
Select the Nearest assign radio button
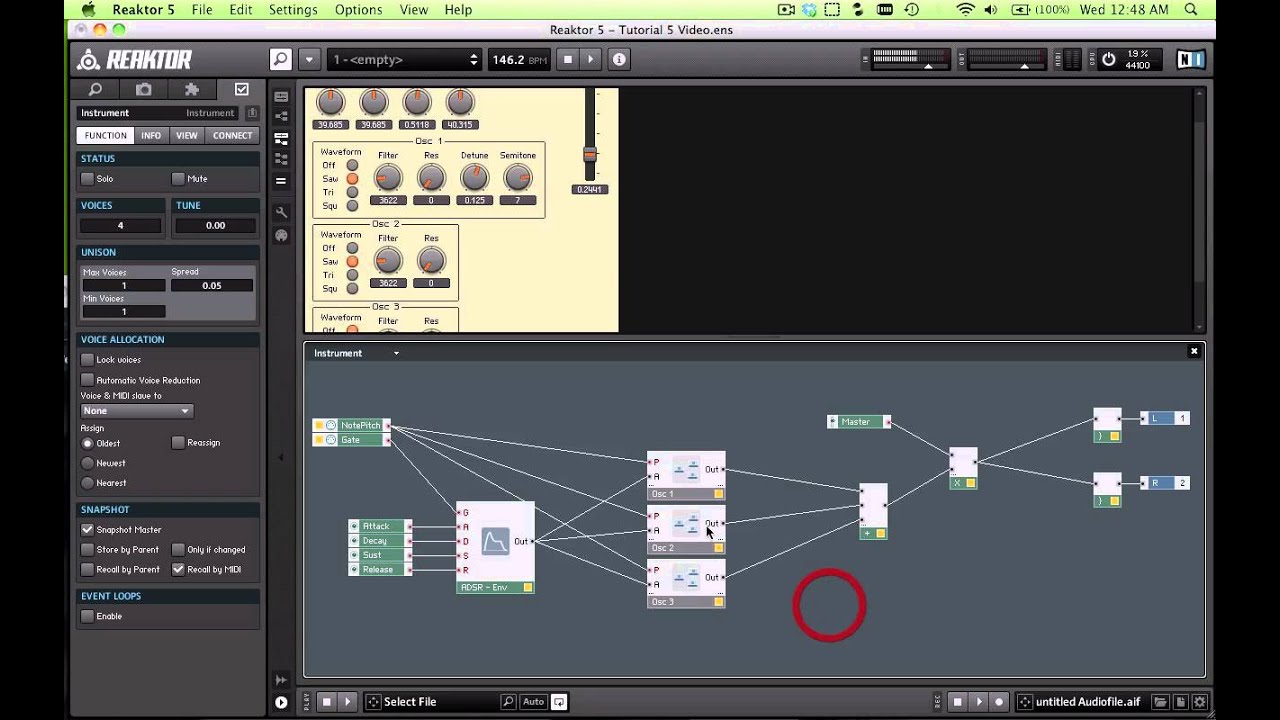click(x=88, y=483)
